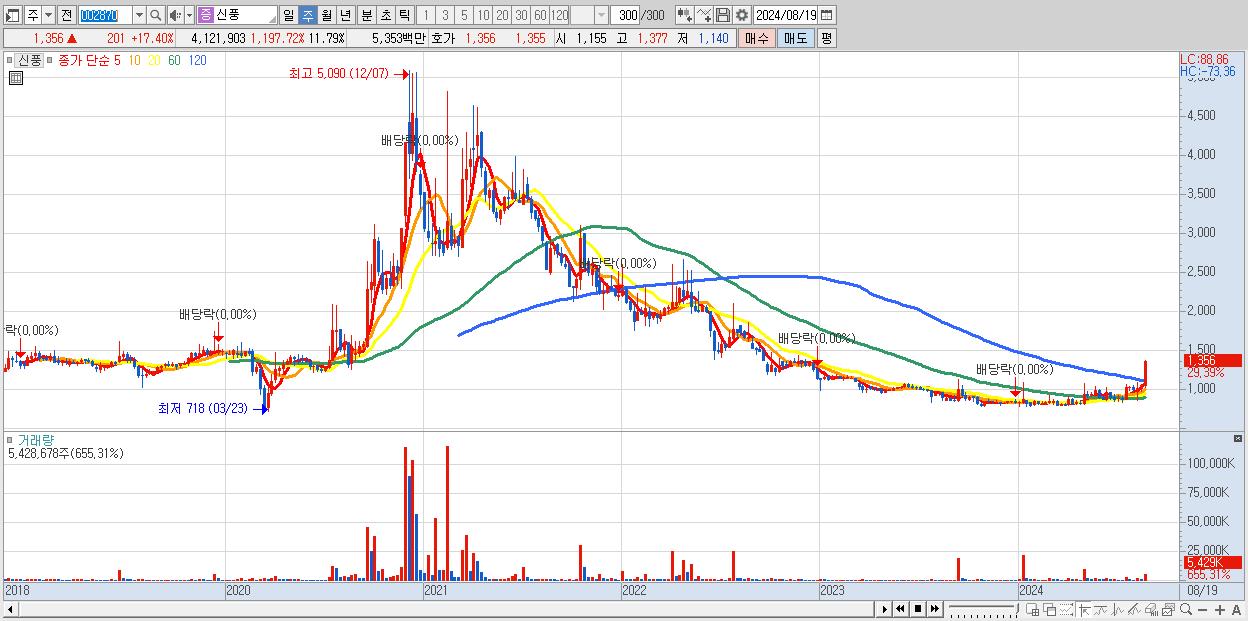The width and height of the screenshot is (1248, 621).
Task: Click the chart play button at bottom
Action: [x=884, y=609]
